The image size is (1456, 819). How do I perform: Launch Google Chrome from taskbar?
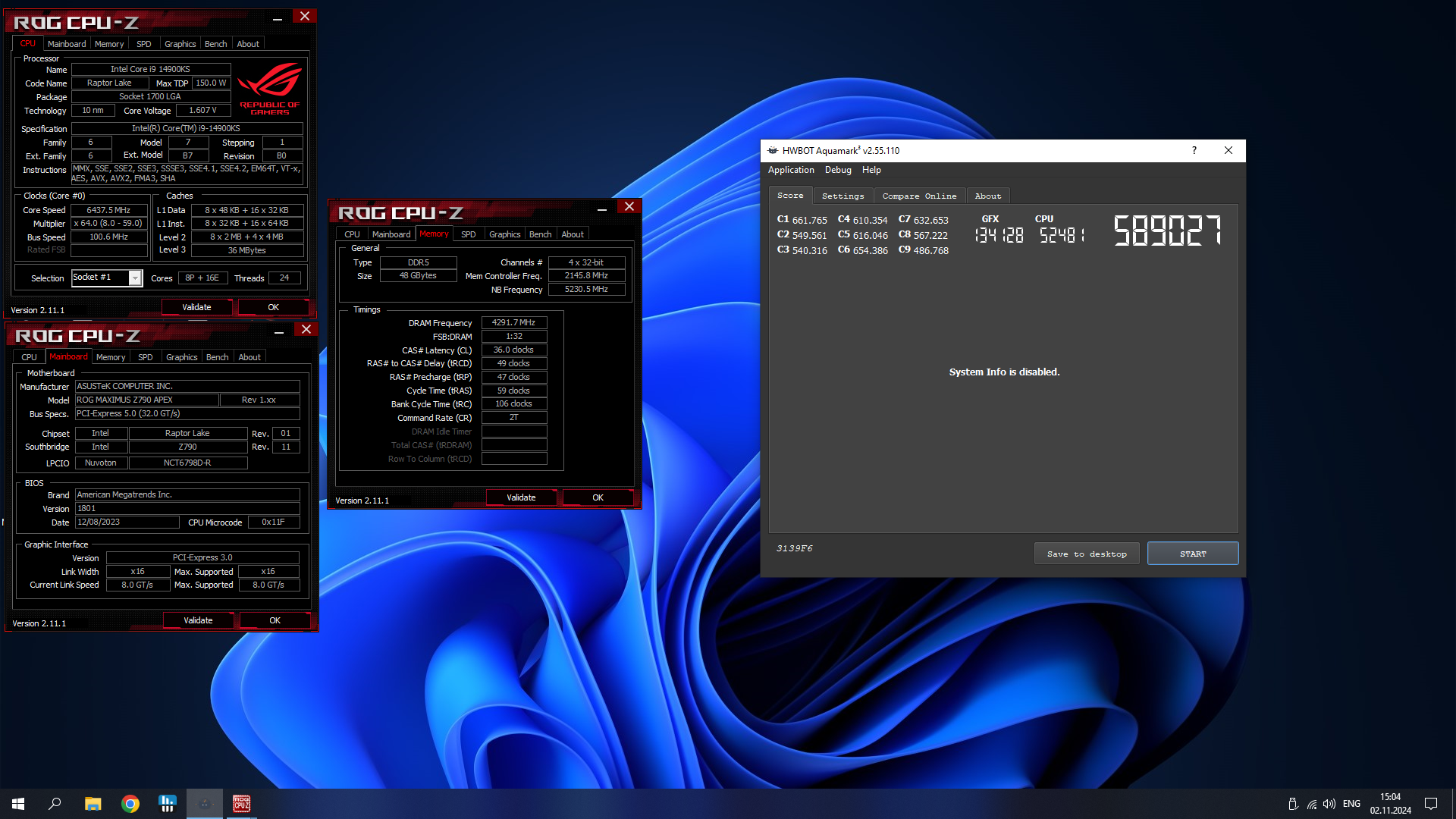(130, 804)
